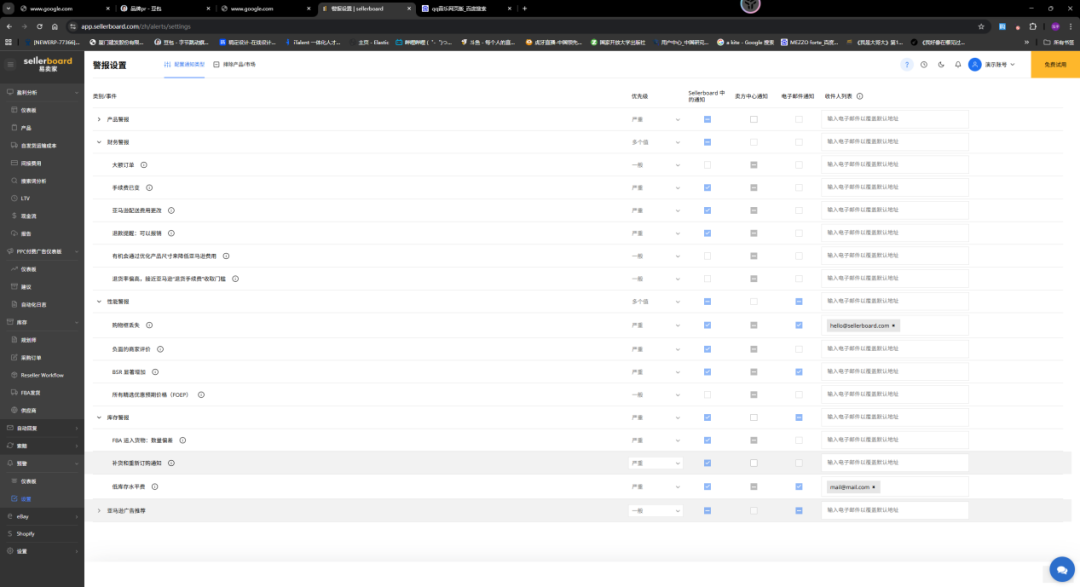This screenshot has width=1080, height=587.
Task: Click the browser bookmark star icon
Action: click(x=981, y=27)
